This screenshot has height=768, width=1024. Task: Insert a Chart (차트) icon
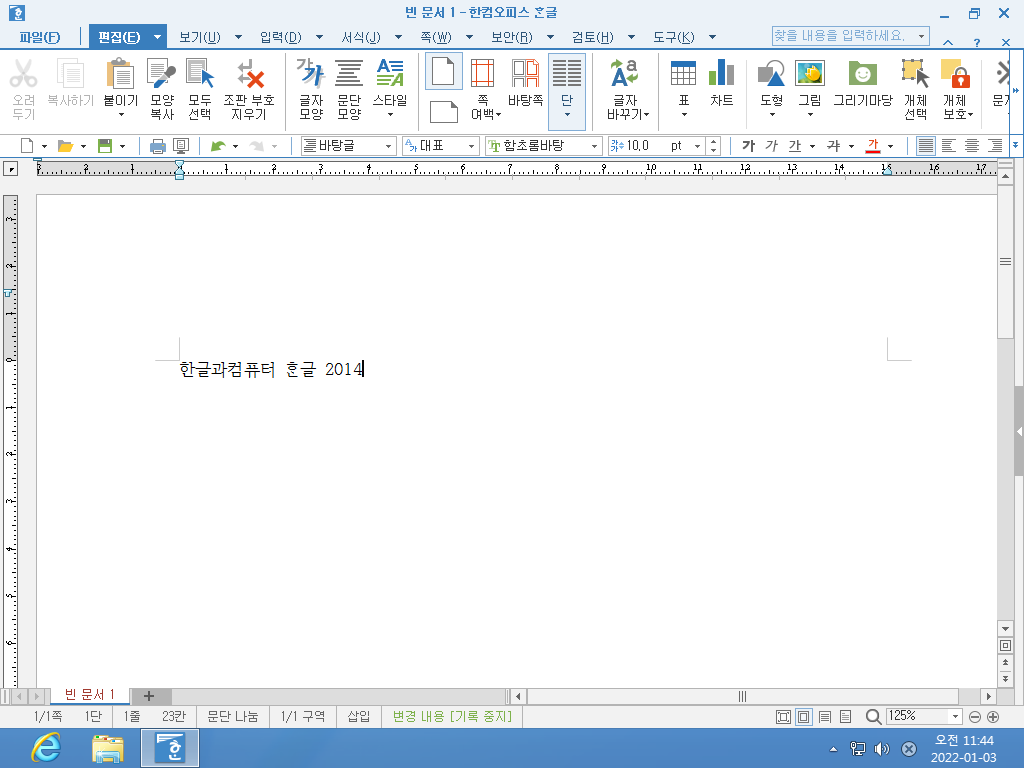coord(722,73)
